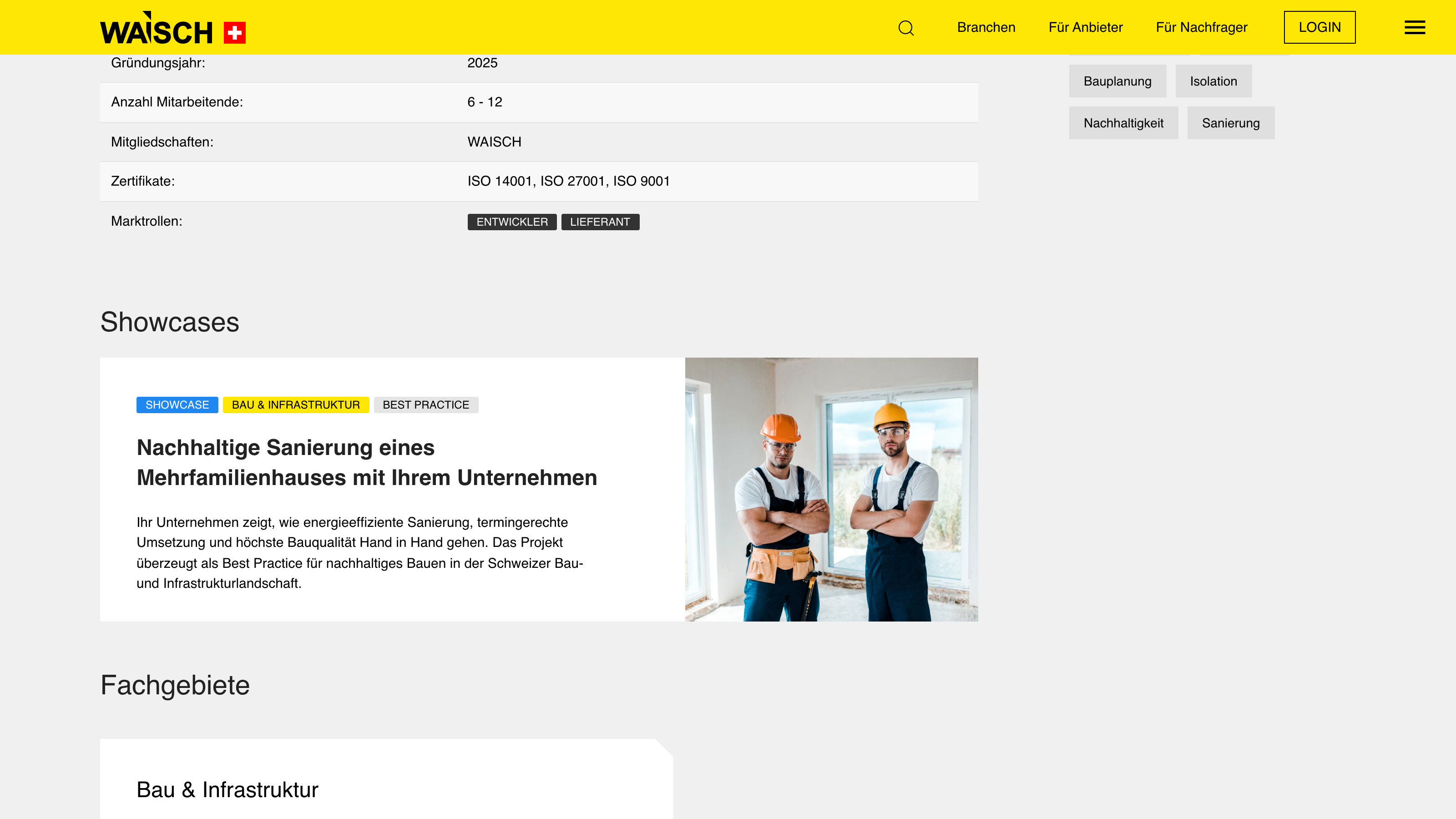The width and height of the screenshot is (1456, 819).
Task: Click the Mitgliedschaften value WAISCH
Action: [x=494, y=142]
